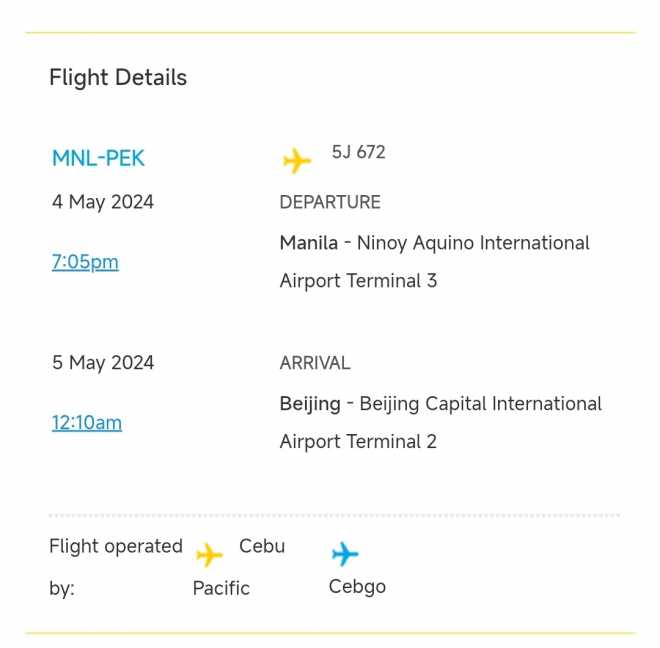The width and height of the screenshot is (660, 648).
Task: Open the 7:05pm departure time link
Action: tap(85, 262)
